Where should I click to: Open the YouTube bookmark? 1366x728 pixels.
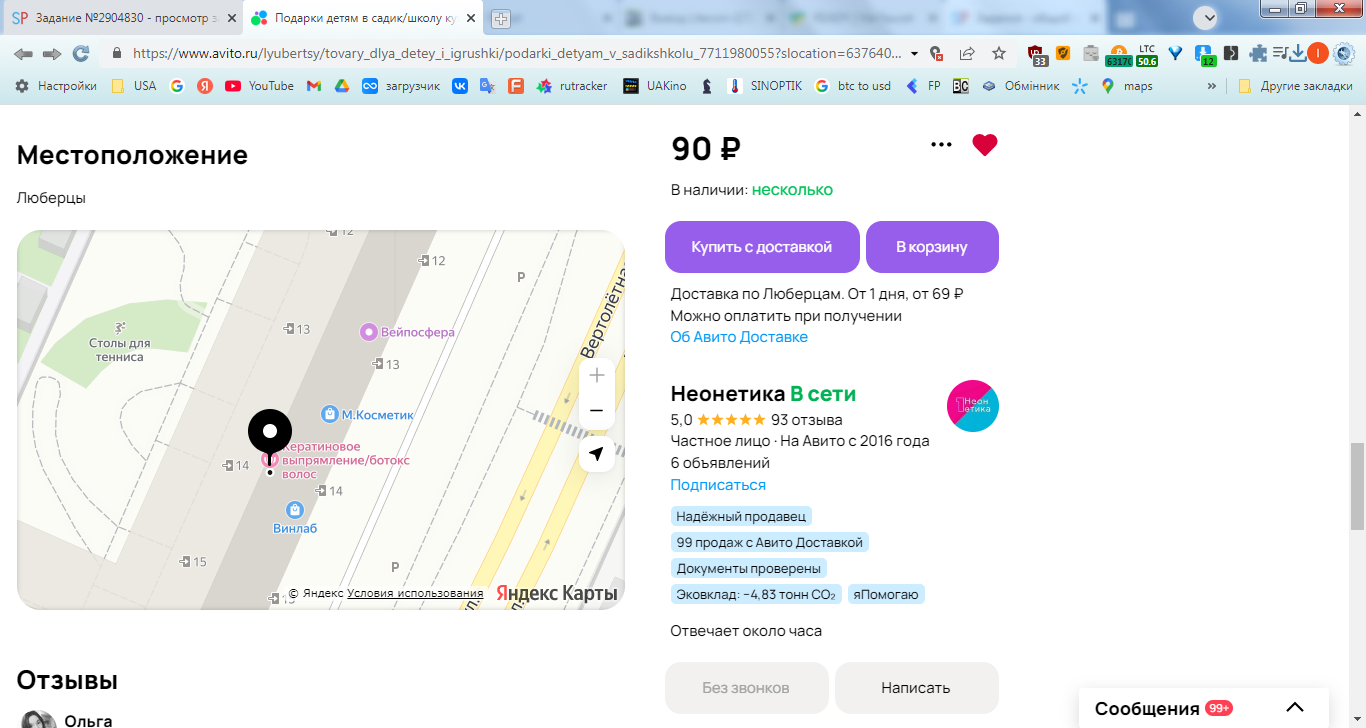pyautogui.click(x=260, y=86)
